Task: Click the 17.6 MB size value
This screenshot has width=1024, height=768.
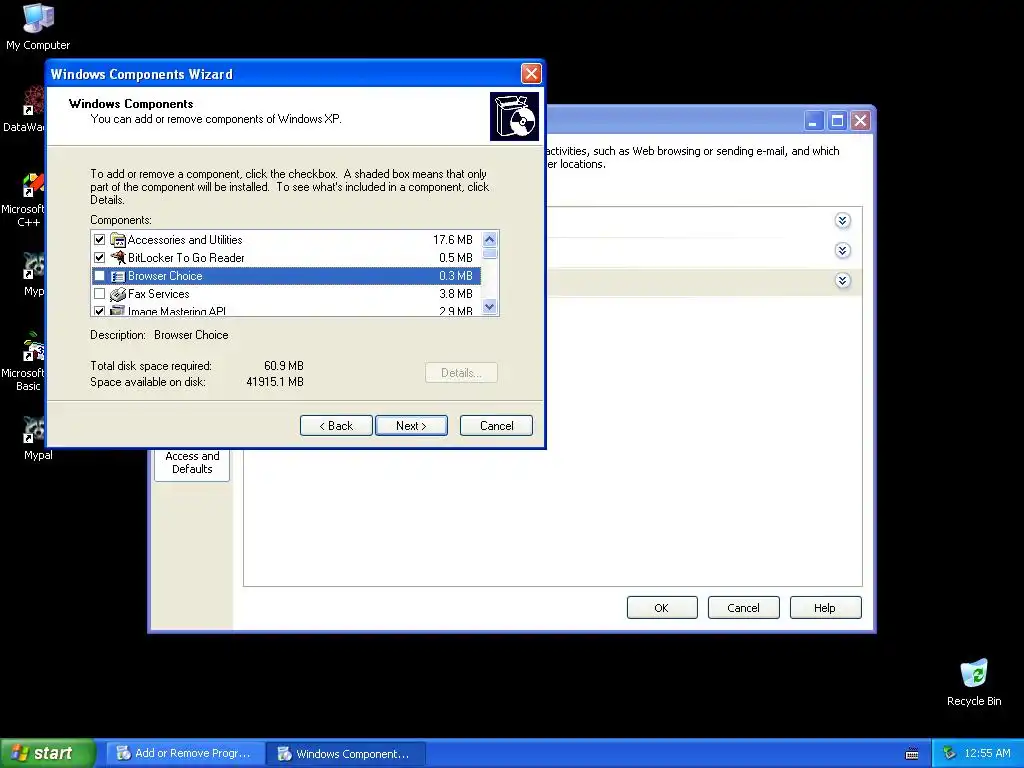Action: pyautogui.click(x=453, y=240)
